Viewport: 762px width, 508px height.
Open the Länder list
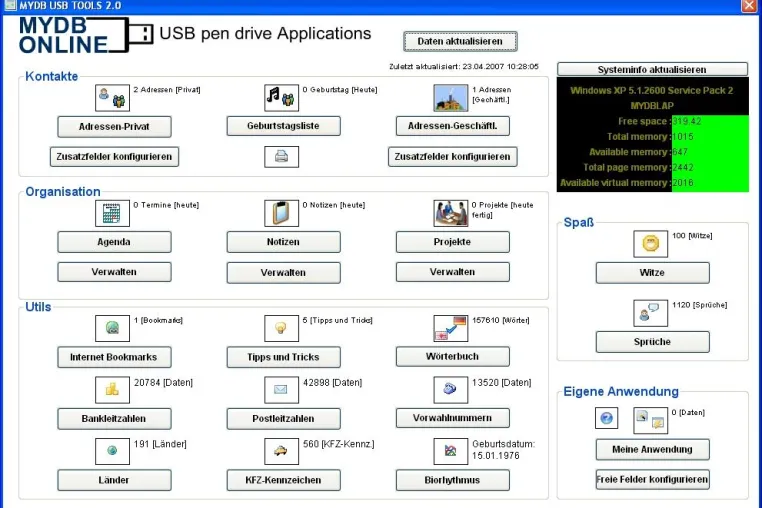114,480
